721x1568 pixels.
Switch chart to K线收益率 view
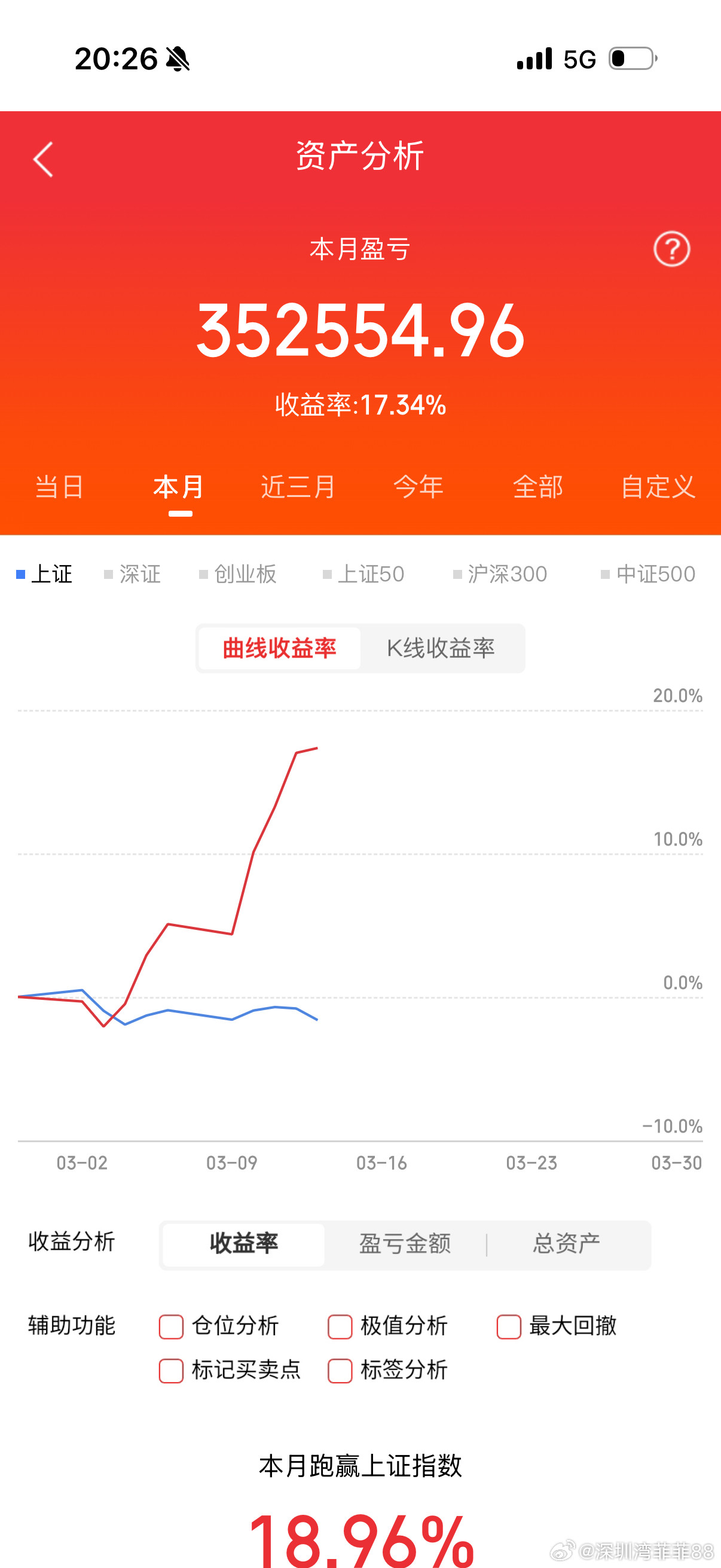pyautogui.click(x=442, y=648)
